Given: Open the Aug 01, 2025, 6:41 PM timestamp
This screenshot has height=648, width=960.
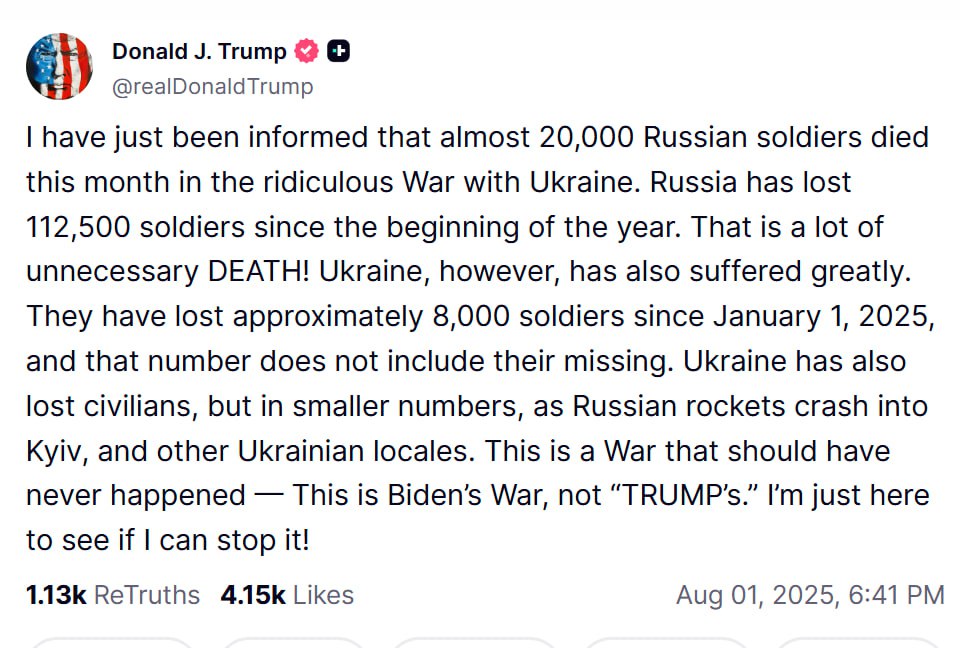Looking at the screenshot, I should point(810,595).
